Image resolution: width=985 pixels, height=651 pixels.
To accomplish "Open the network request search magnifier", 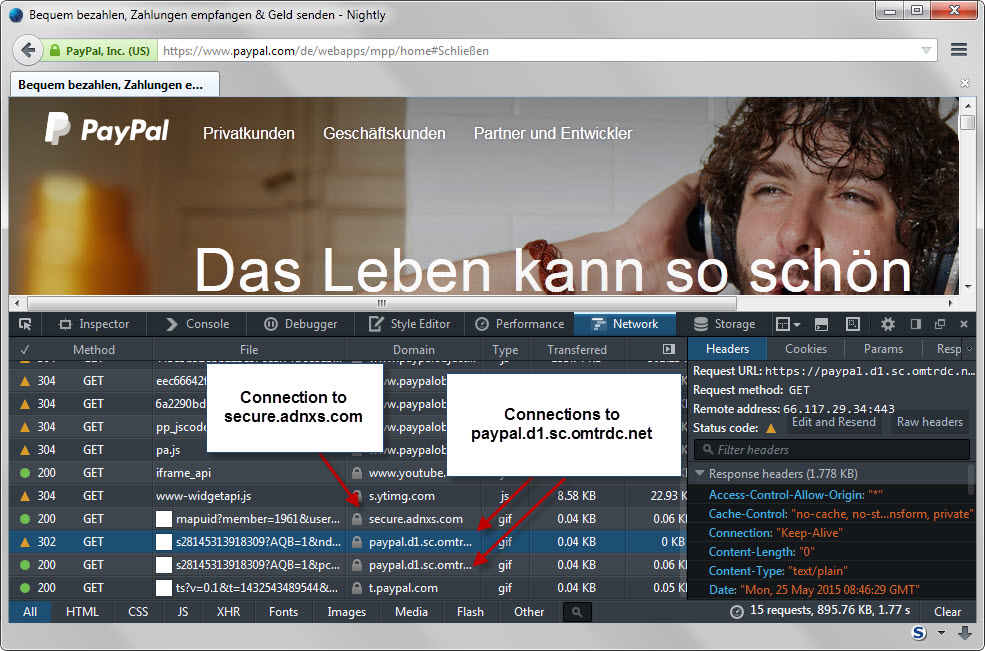I will point(577,612).
